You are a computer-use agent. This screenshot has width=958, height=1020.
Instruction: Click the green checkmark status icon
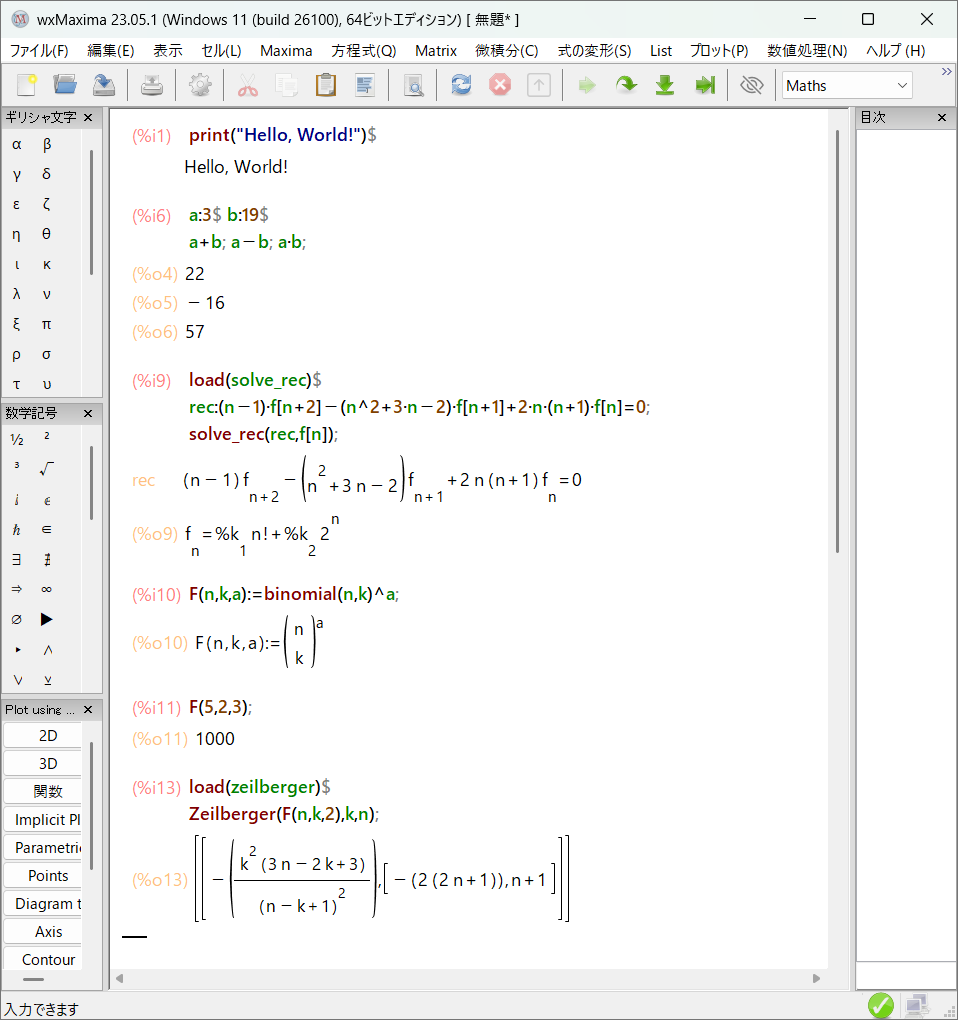click(881, 1006)
